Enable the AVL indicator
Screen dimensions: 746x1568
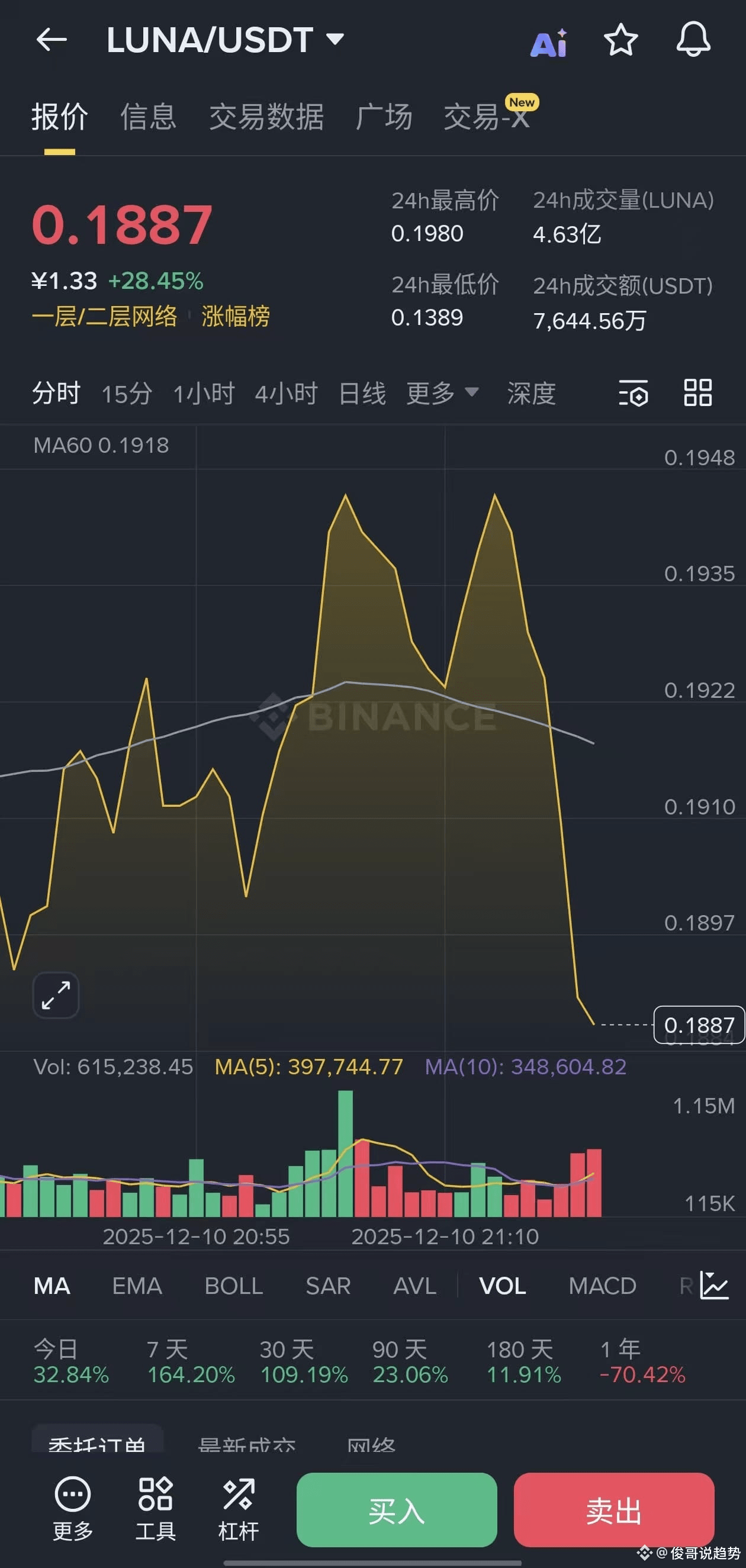point(414,1286)
